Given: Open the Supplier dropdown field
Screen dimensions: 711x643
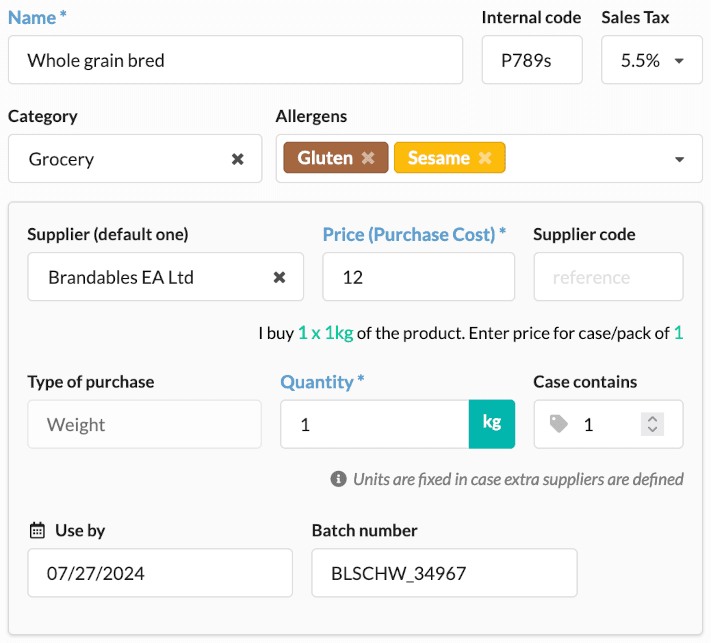Looking at the screenshot, I should coord(166,277).
